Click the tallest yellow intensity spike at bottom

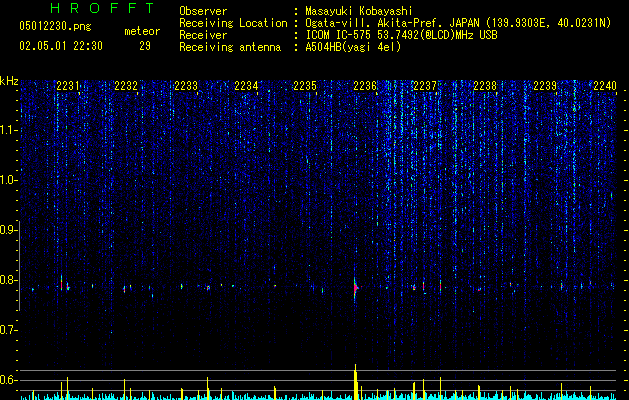[x=355, y=382]
